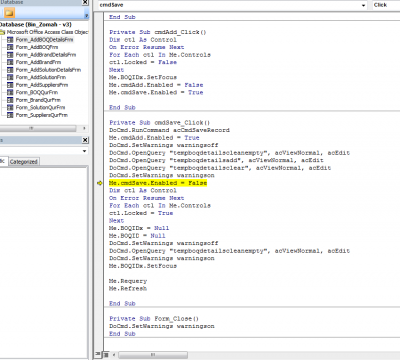
Task: Close the Project Explorer panel
Action: tap(85, 2)
